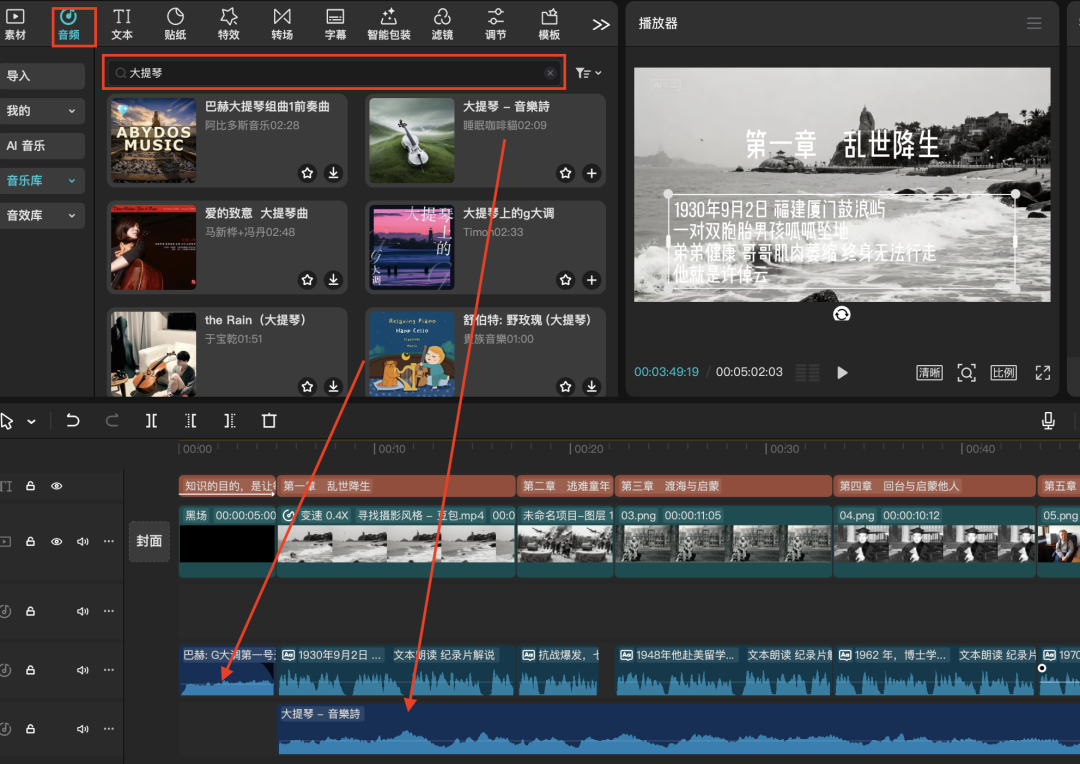Switch to the 特效 tab
This screenshot has height=764, width=1080.
pyautogui.click(x=228, y=24)
